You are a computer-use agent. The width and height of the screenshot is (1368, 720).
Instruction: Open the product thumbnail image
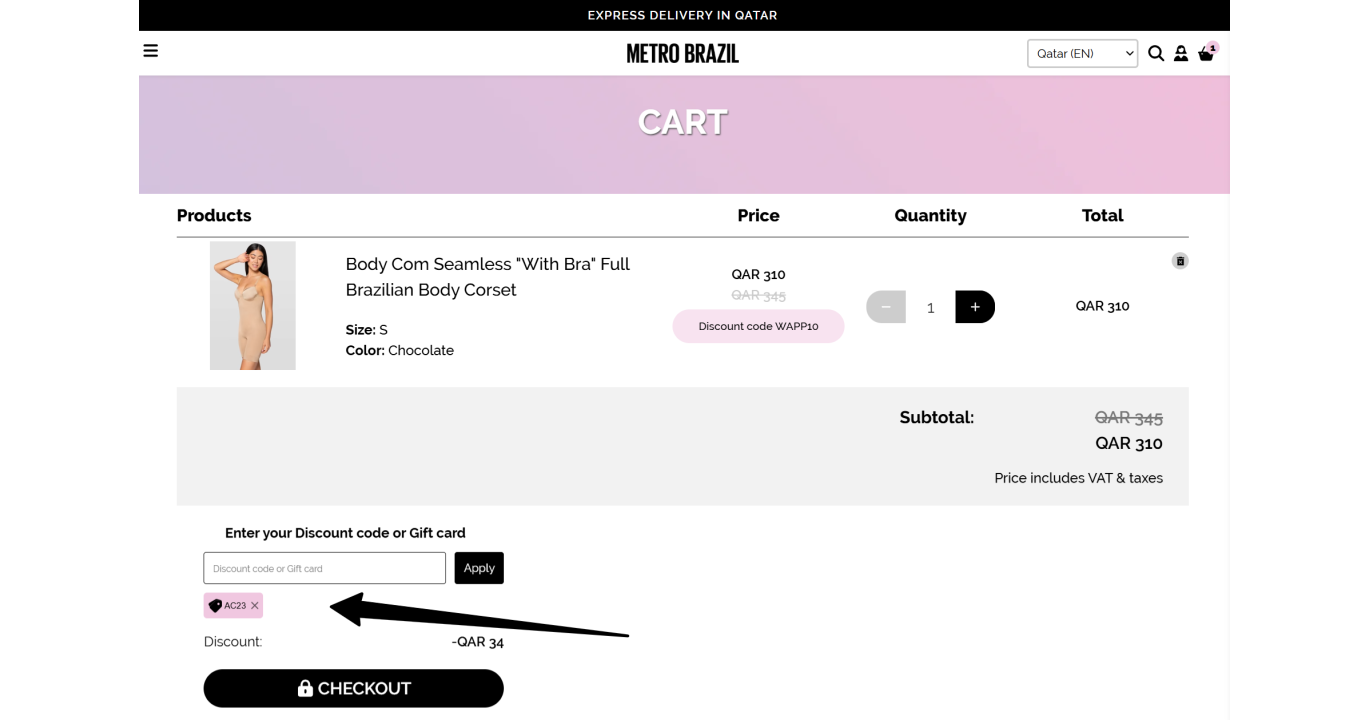(x=253, y=306)
